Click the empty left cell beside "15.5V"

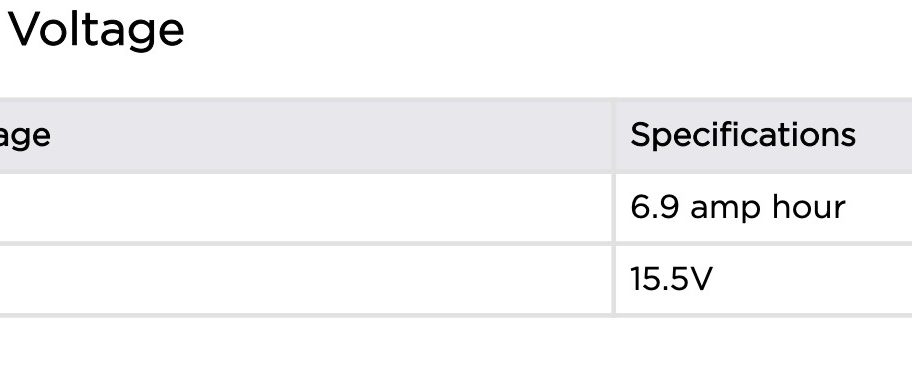305,280
